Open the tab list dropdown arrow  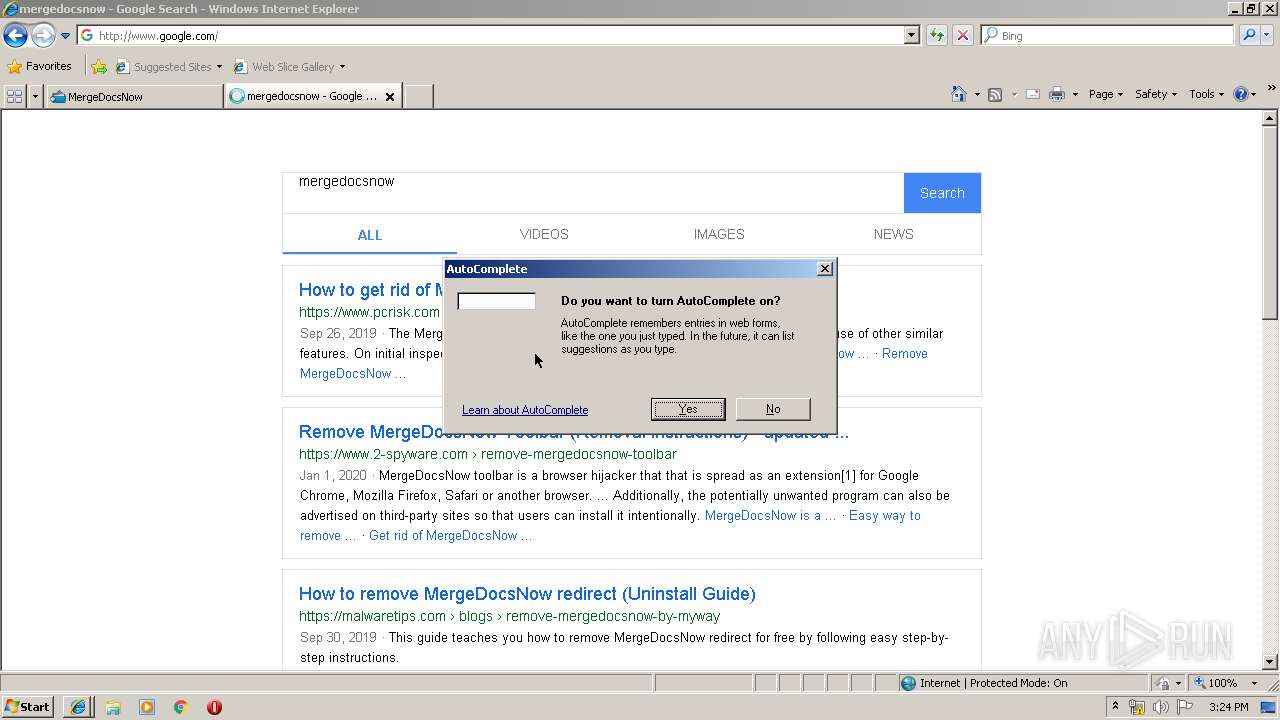pos(35,96)
